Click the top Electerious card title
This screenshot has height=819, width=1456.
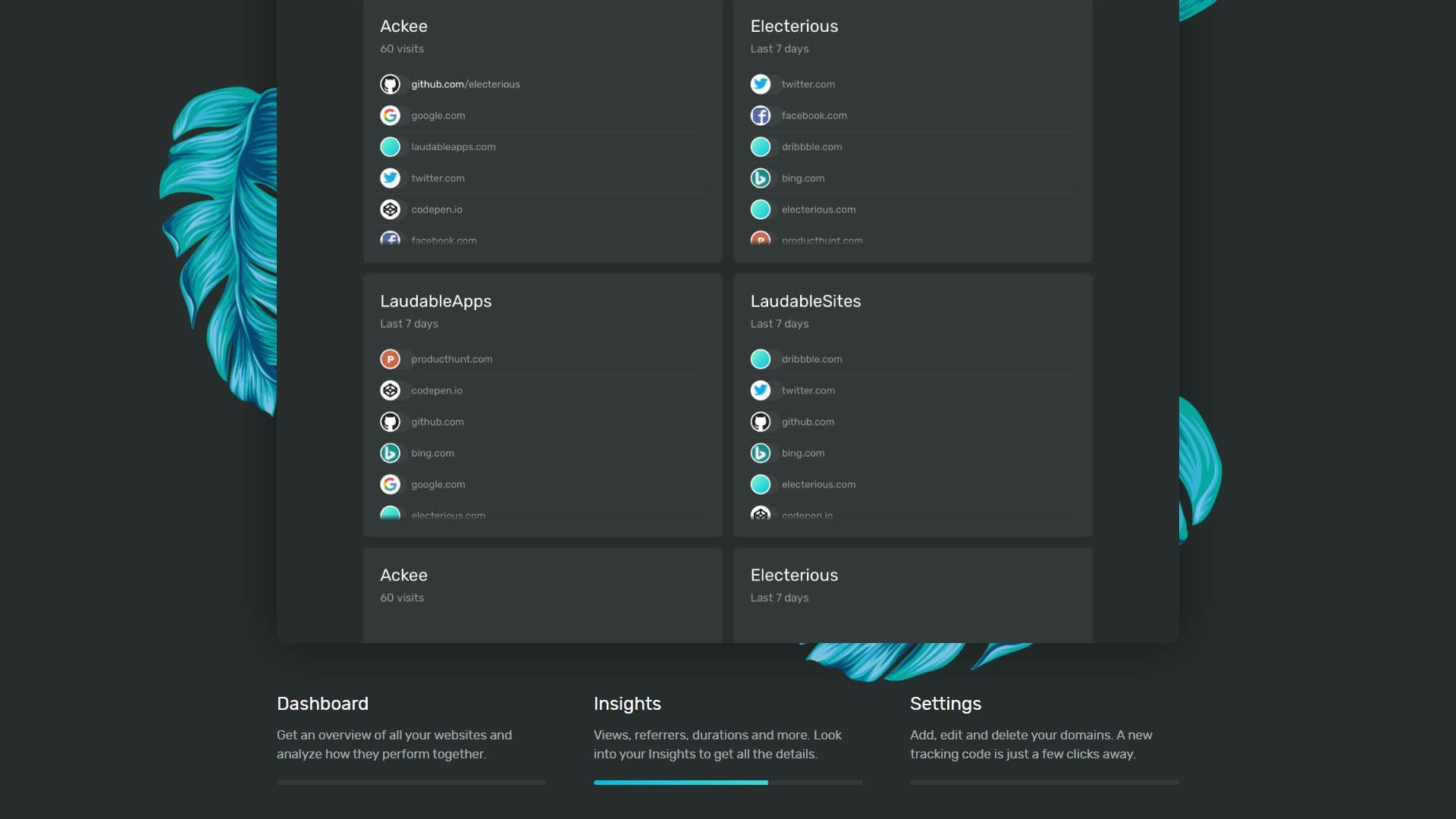(x=794, y=26)
